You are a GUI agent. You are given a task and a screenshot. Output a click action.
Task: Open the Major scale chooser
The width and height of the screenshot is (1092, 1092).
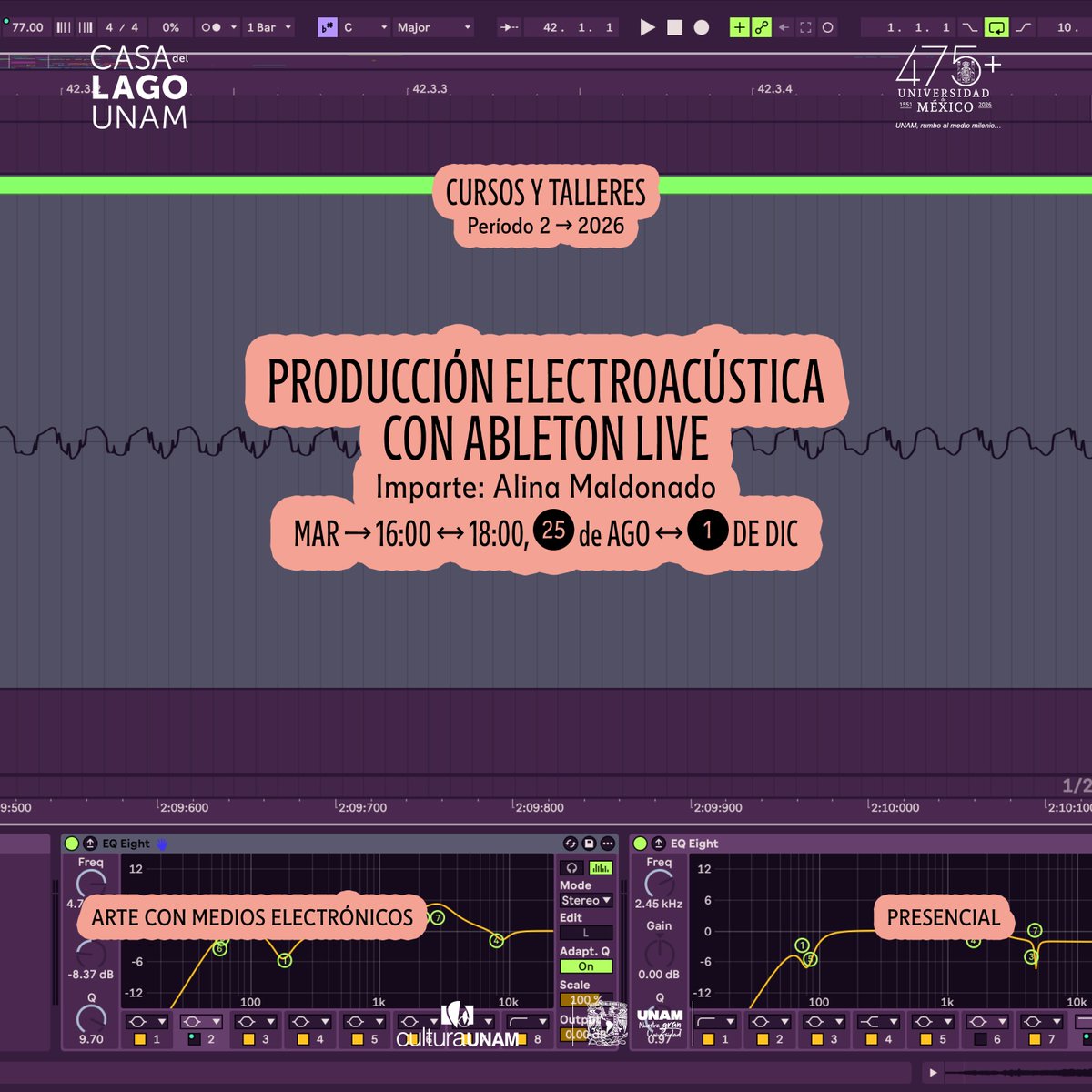click(434, 27)
